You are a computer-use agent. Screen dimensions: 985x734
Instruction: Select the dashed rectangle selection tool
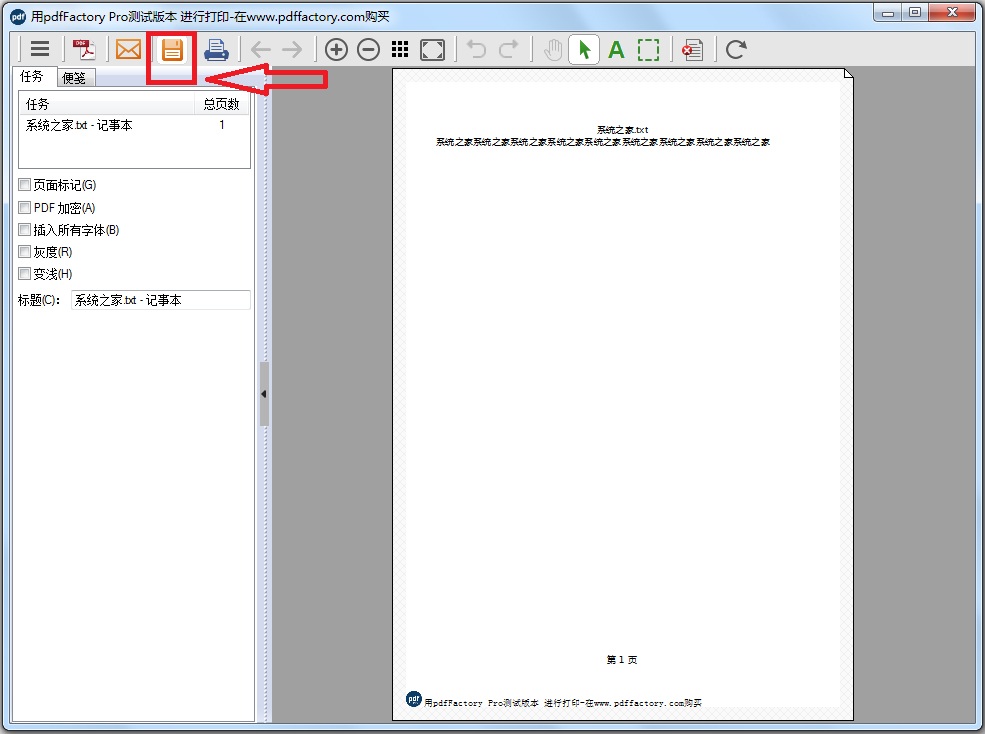tap(648, 50)
